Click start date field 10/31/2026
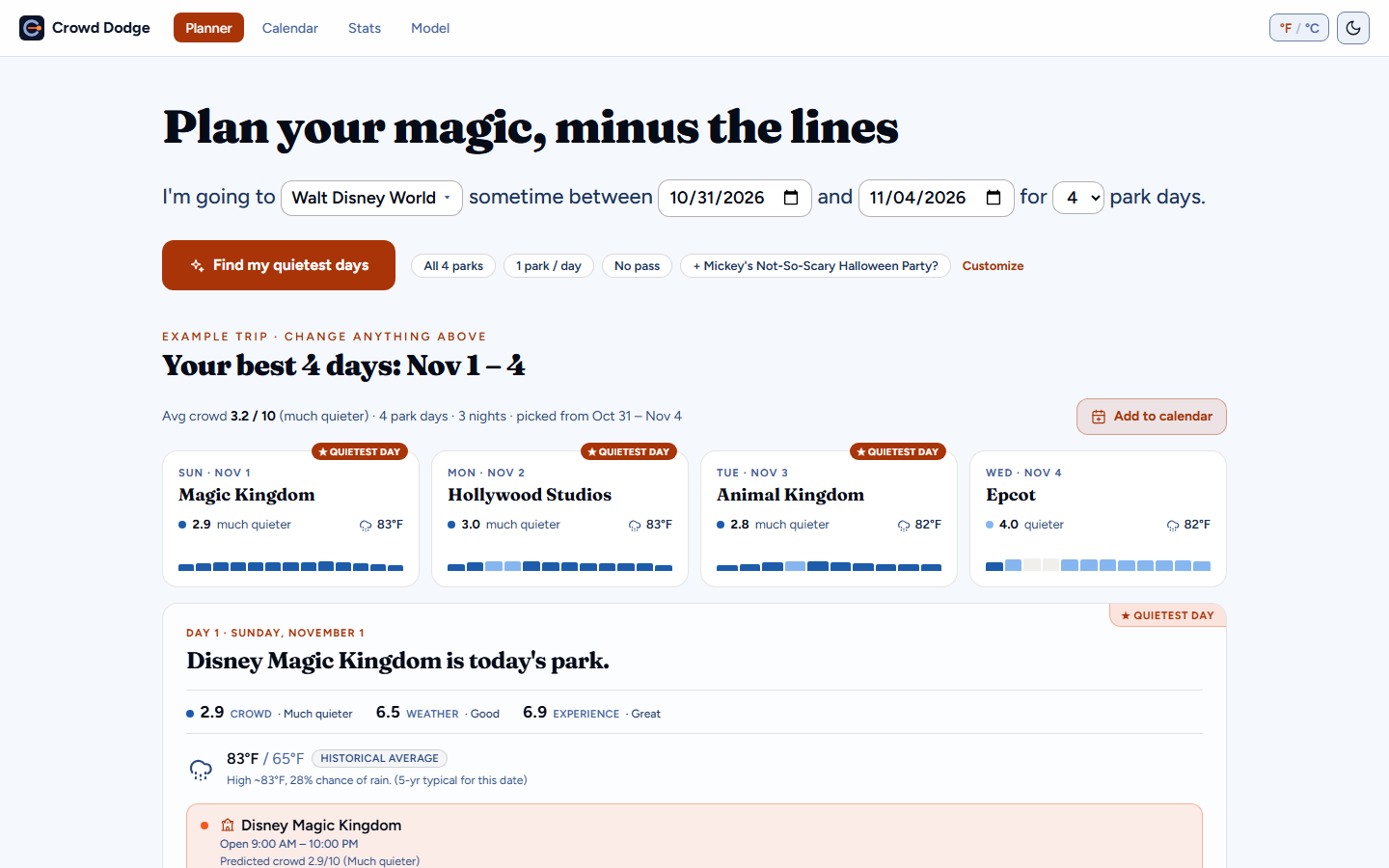 coord(734,198)
